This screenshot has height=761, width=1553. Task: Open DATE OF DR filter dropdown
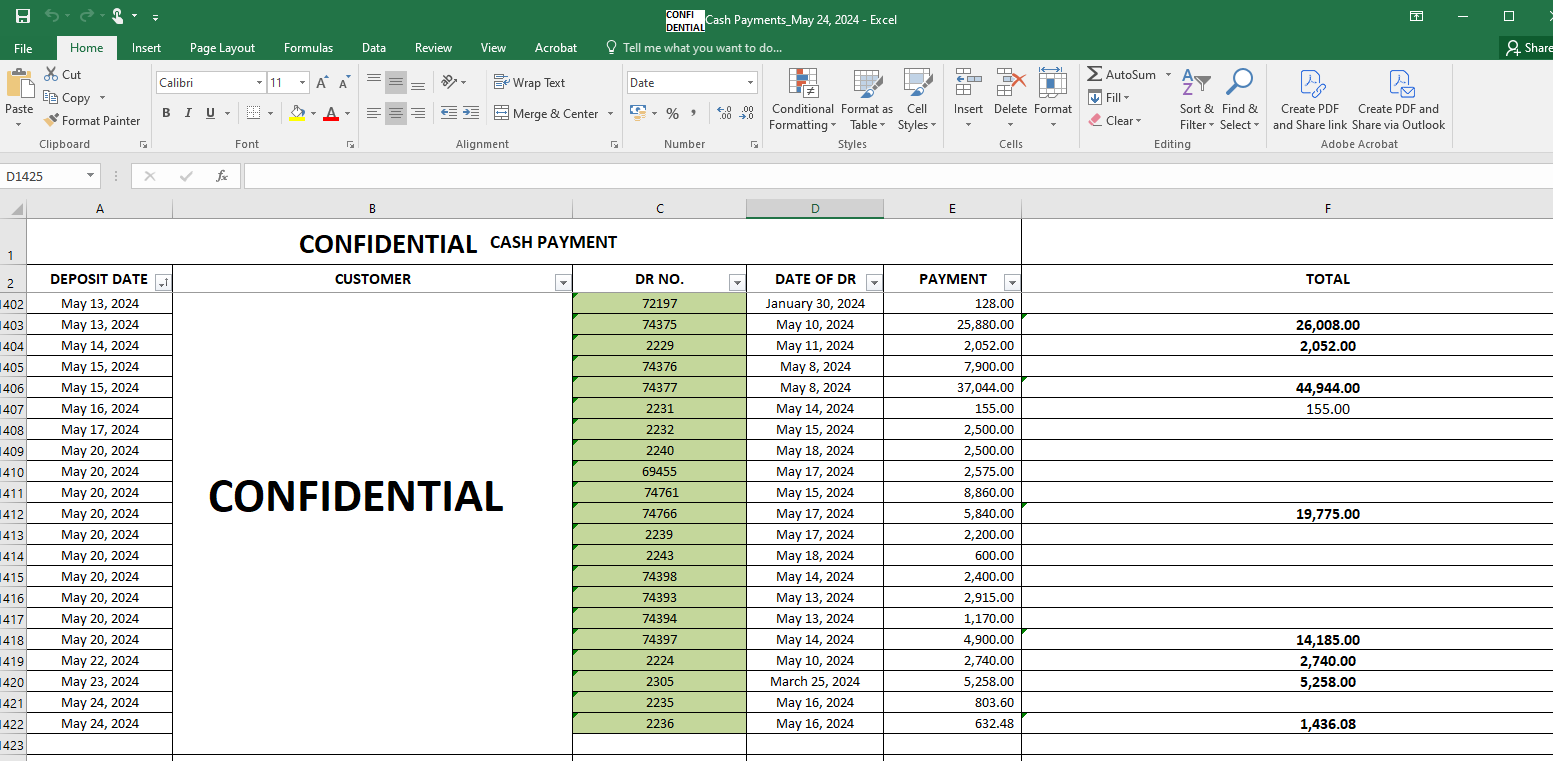click(874, 282)
